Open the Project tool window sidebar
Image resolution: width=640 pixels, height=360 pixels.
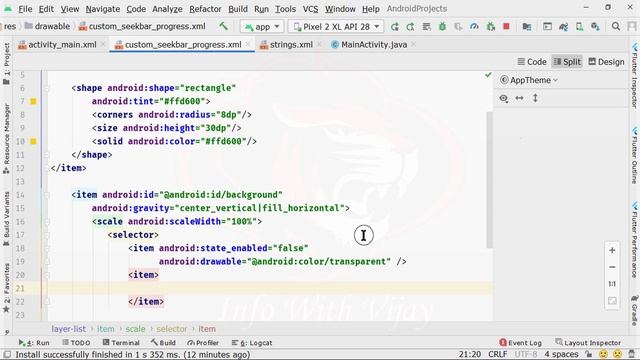click(7, 63)
